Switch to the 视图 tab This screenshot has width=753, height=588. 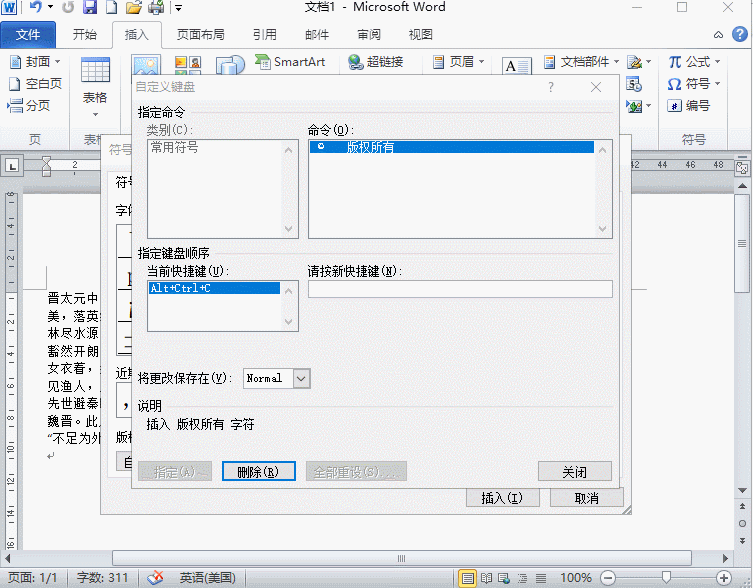pyautogui.click(x=421, y=35)
